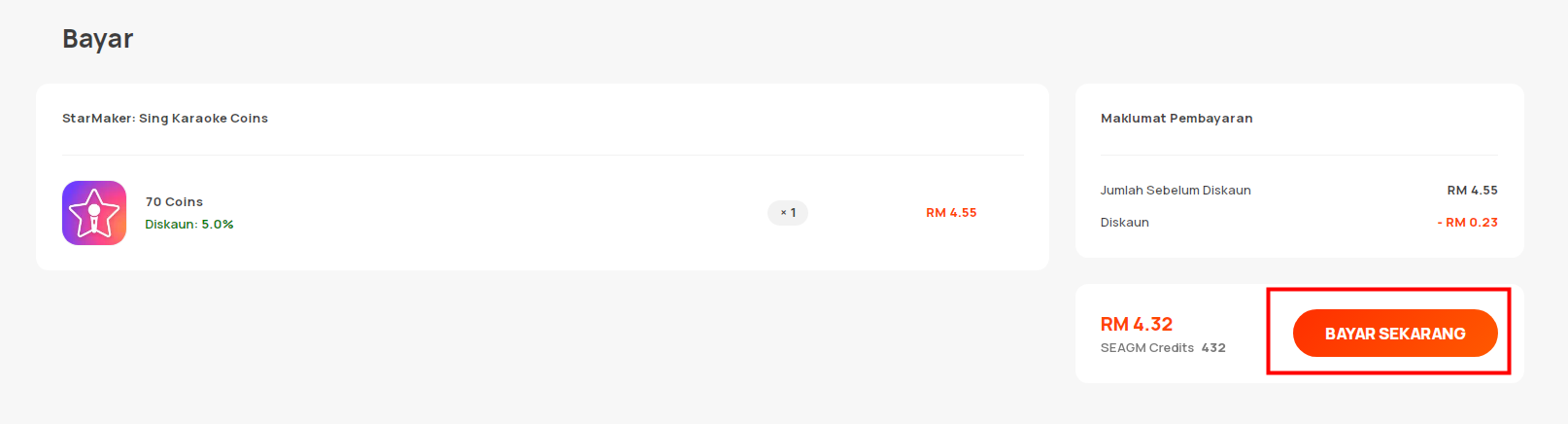This screenshot has height=424, width=1568.
Task: Click the Jumlah Sebelum Diskaun RM 4.55 amount
Action: (1472, 191)
